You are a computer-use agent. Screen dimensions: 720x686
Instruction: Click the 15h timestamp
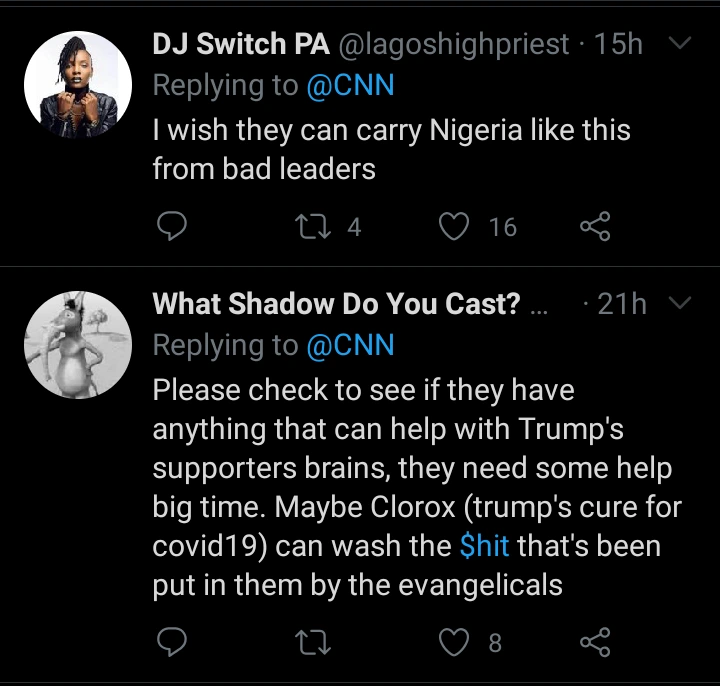tap(619, 45)
